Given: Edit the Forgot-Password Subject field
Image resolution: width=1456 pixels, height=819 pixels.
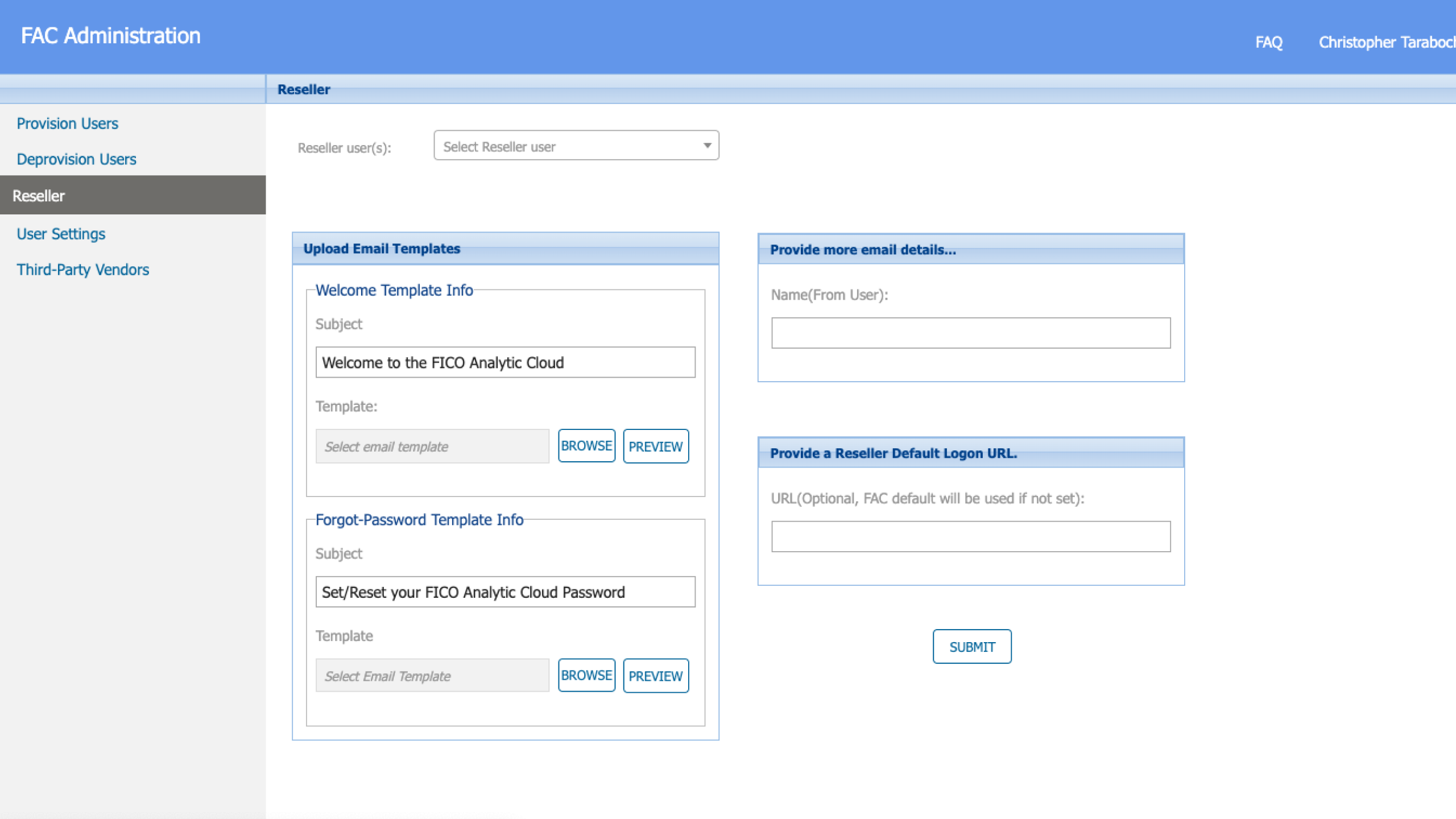Looking at the screenshot, I should 505,592.
